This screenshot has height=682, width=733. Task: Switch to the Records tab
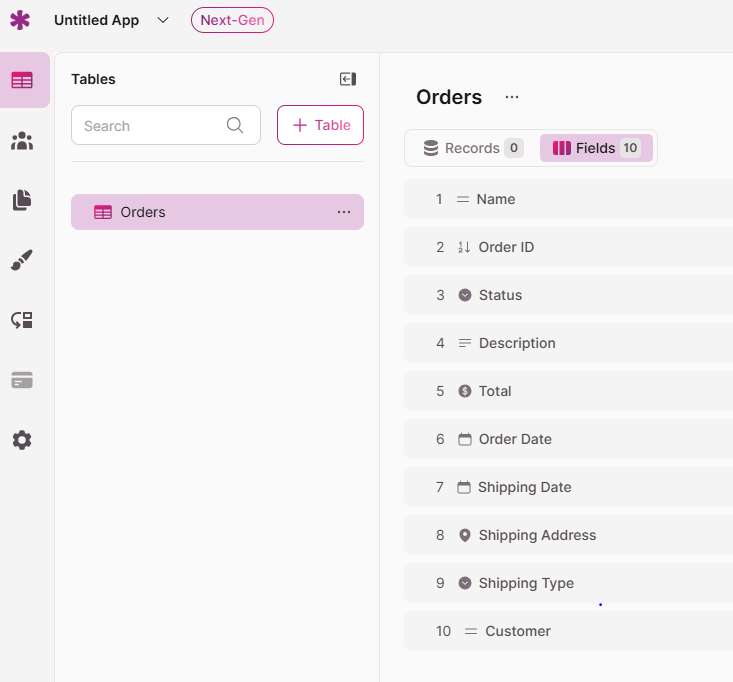pos(472,148)
